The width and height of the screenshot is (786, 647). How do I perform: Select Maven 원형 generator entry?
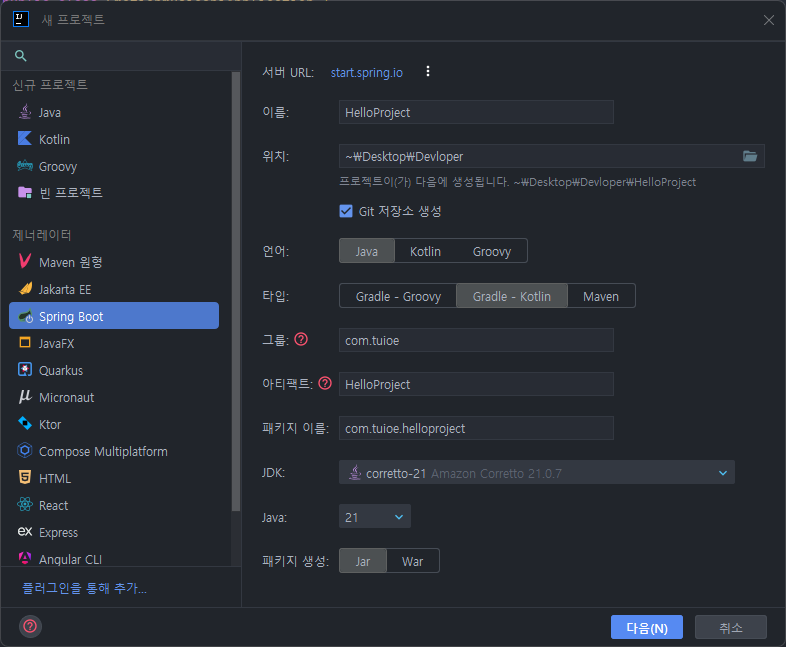click(x=114, y=262)
